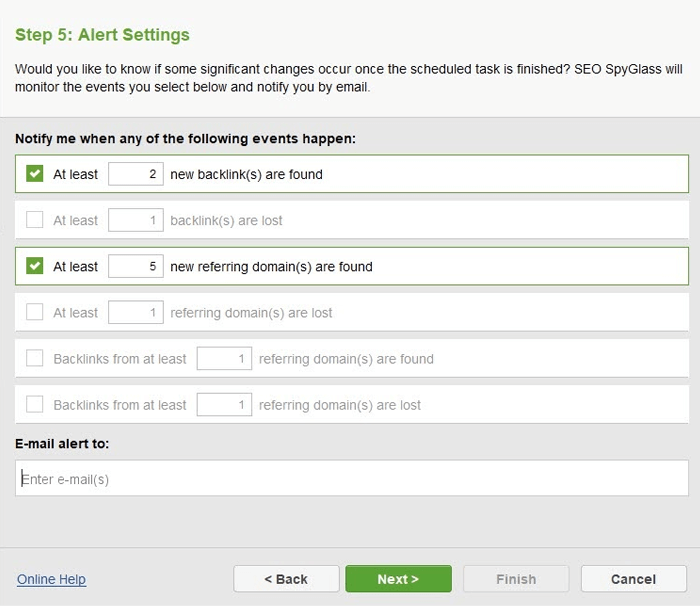Viewport: 700px width, 606px height.
Task: Enable the backlinks are lost alert
Action: [x=34, y=220]
